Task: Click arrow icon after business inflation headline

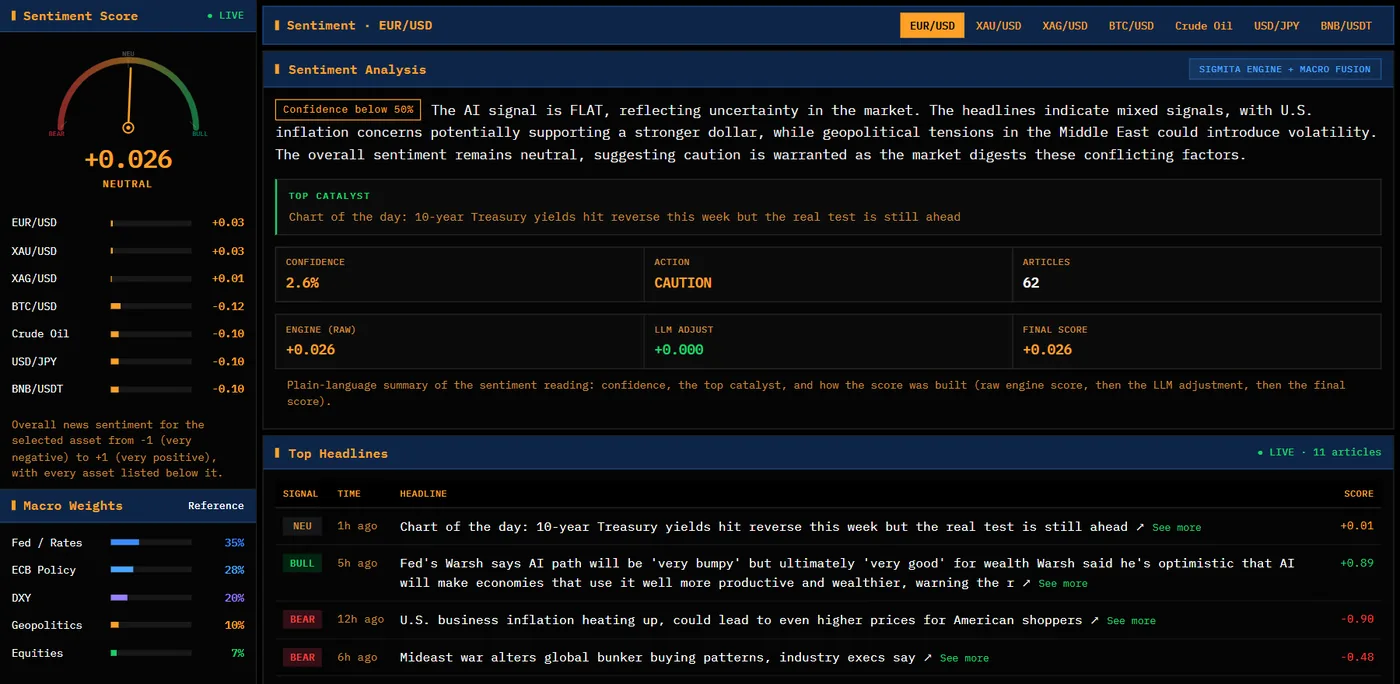Action: point(1094,620)
